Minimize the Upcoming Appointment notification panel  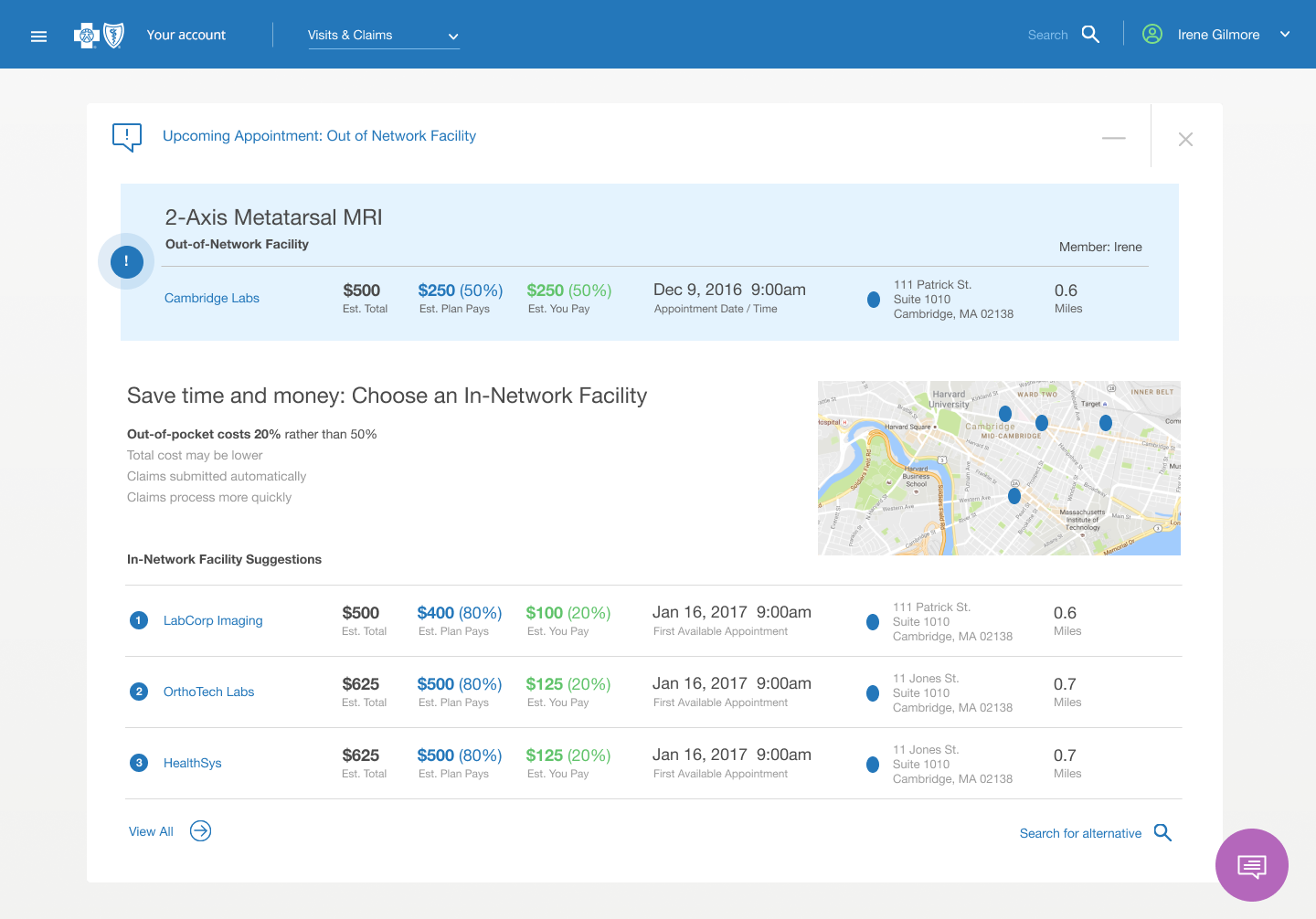click(x=1113, y=138)
